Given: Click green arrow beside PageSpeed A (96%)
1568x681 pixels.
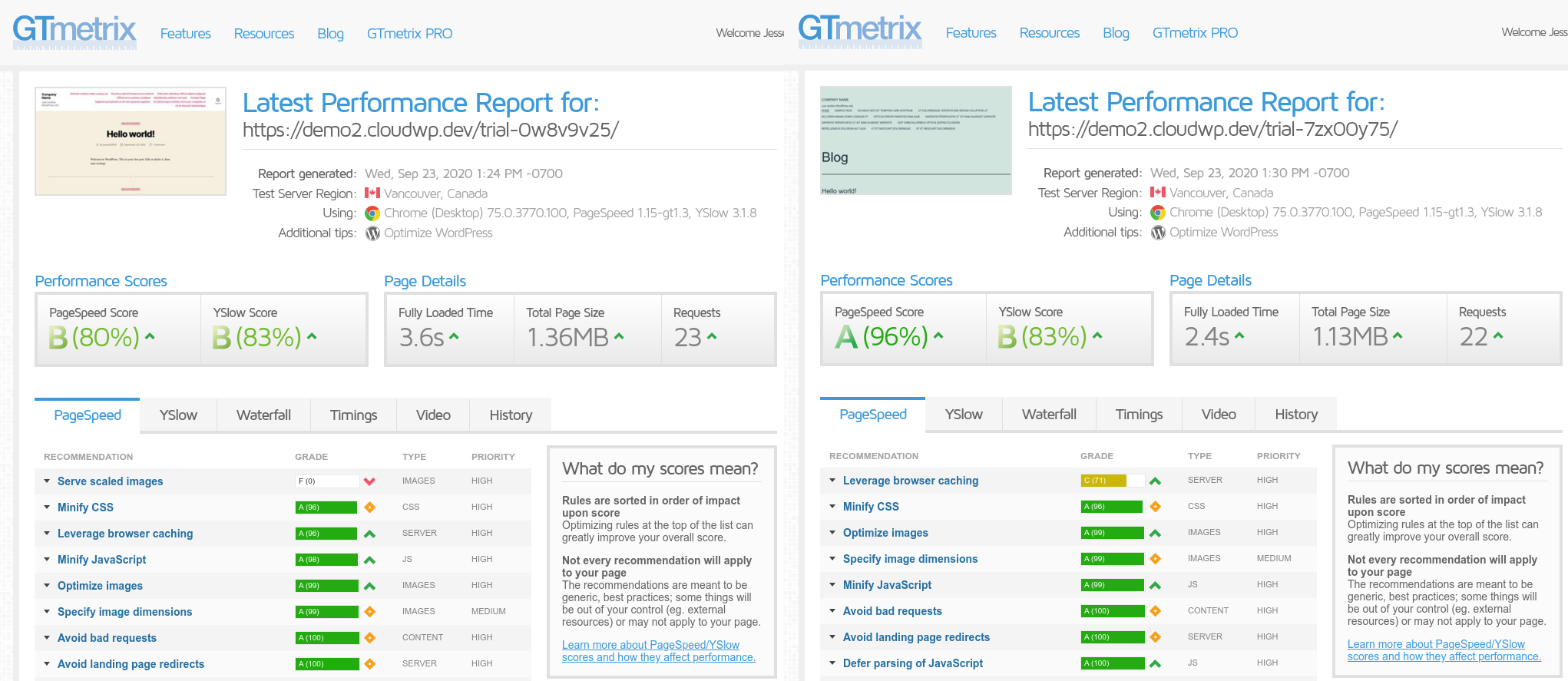Looking at the screenshot, I should point(938,336).
